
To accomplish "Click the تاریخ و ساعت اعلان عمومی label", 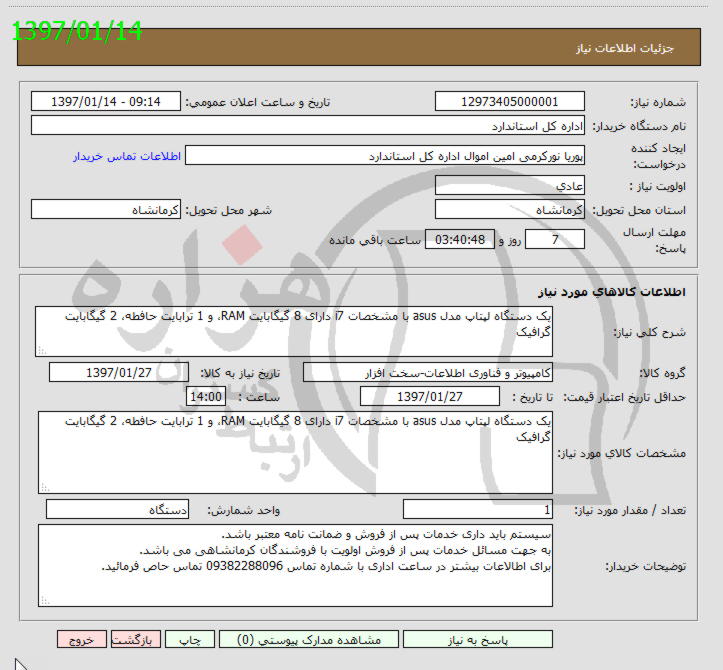I will click(258, 102).
